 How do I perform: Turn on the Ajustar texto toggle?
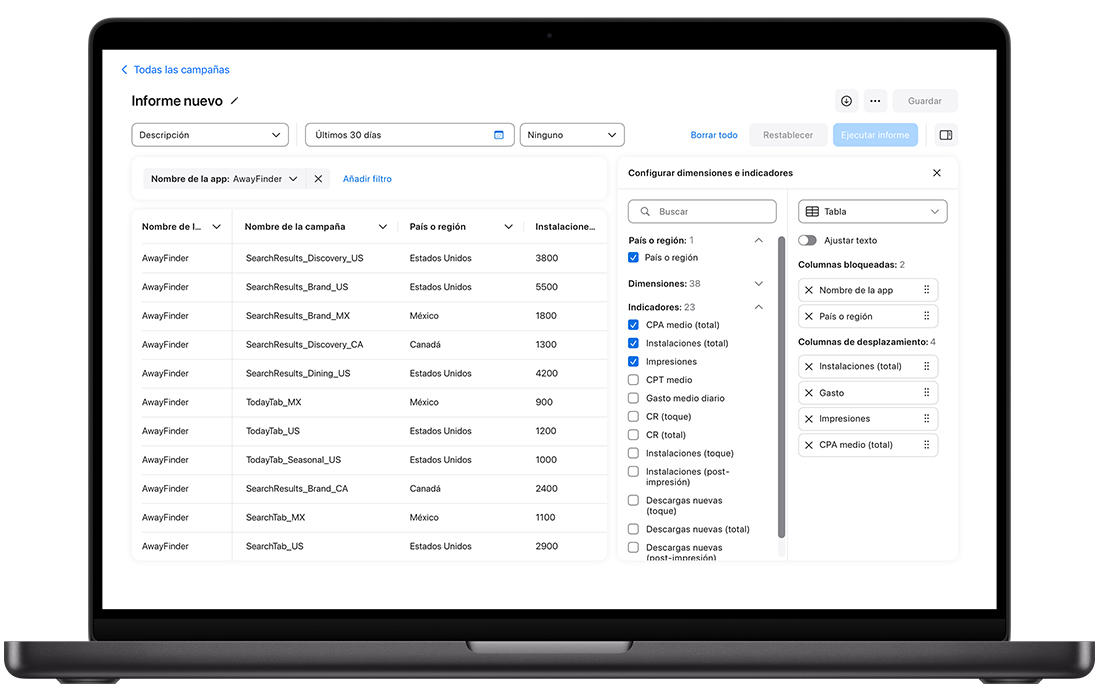(807, 240)
